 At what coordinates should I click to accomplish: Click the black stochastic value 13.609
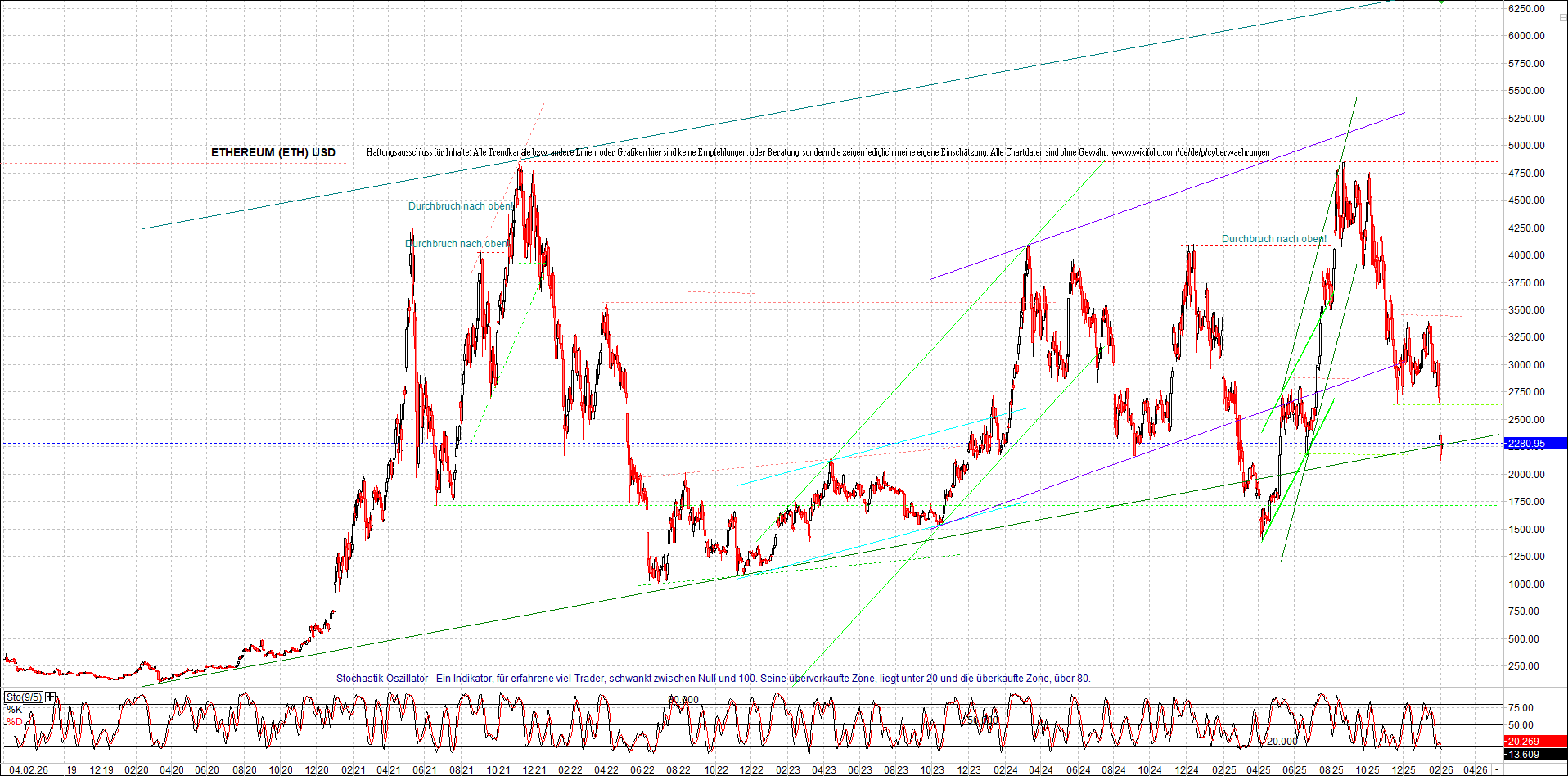1529,755
